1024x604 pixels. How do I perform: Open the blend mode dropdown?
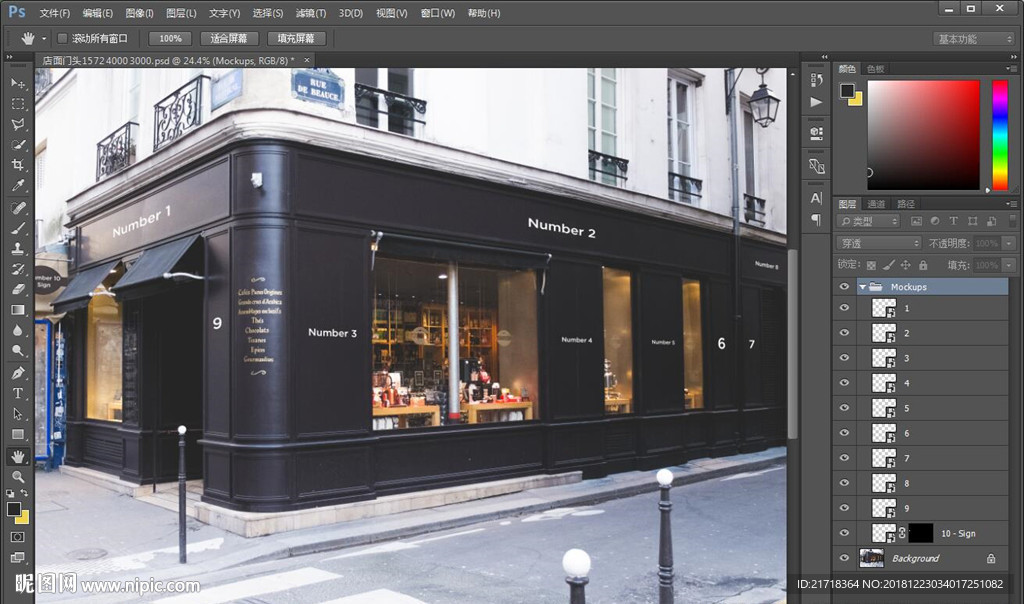point(878,244)
